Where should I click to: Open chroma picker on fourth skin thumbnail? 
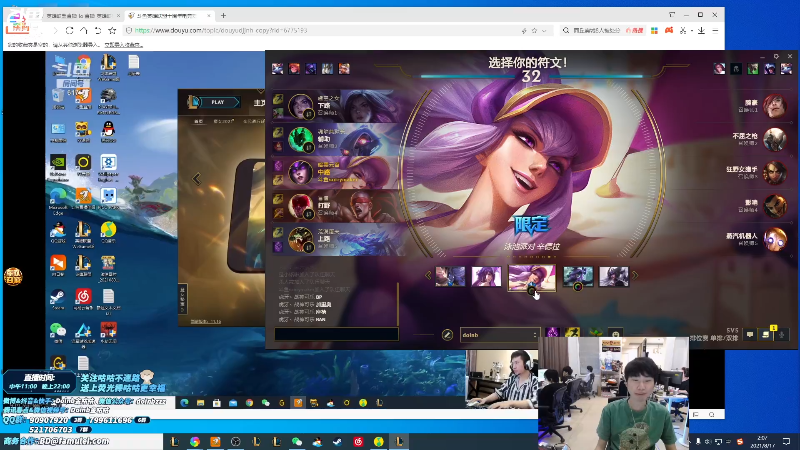pos(578,287)
